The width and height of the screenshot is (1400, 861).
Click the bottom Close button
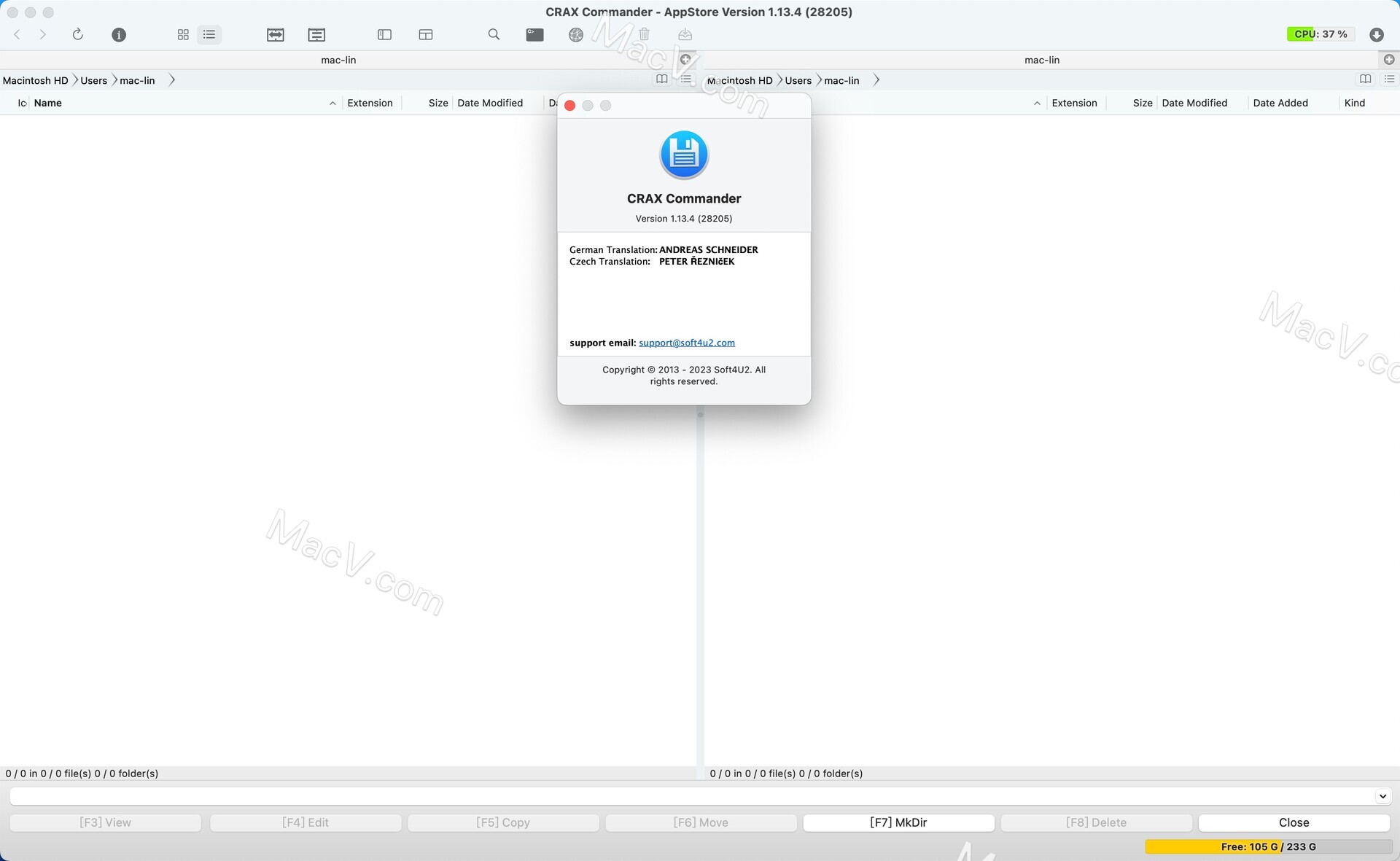click(1294, 822)
